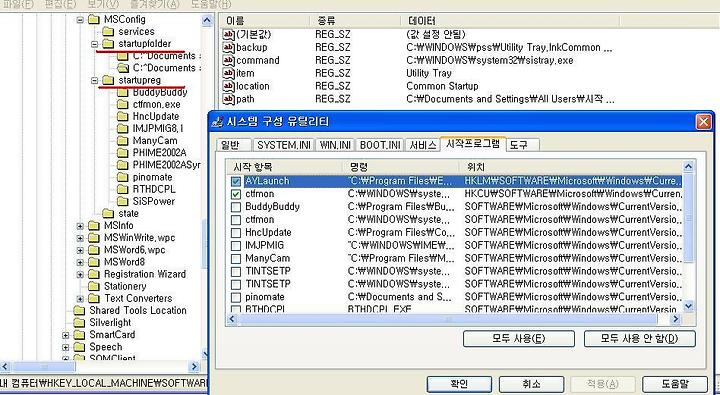Enable the IMJPMIG startup checkbox
Screen dimensions: 720x395
pos(236,245)
